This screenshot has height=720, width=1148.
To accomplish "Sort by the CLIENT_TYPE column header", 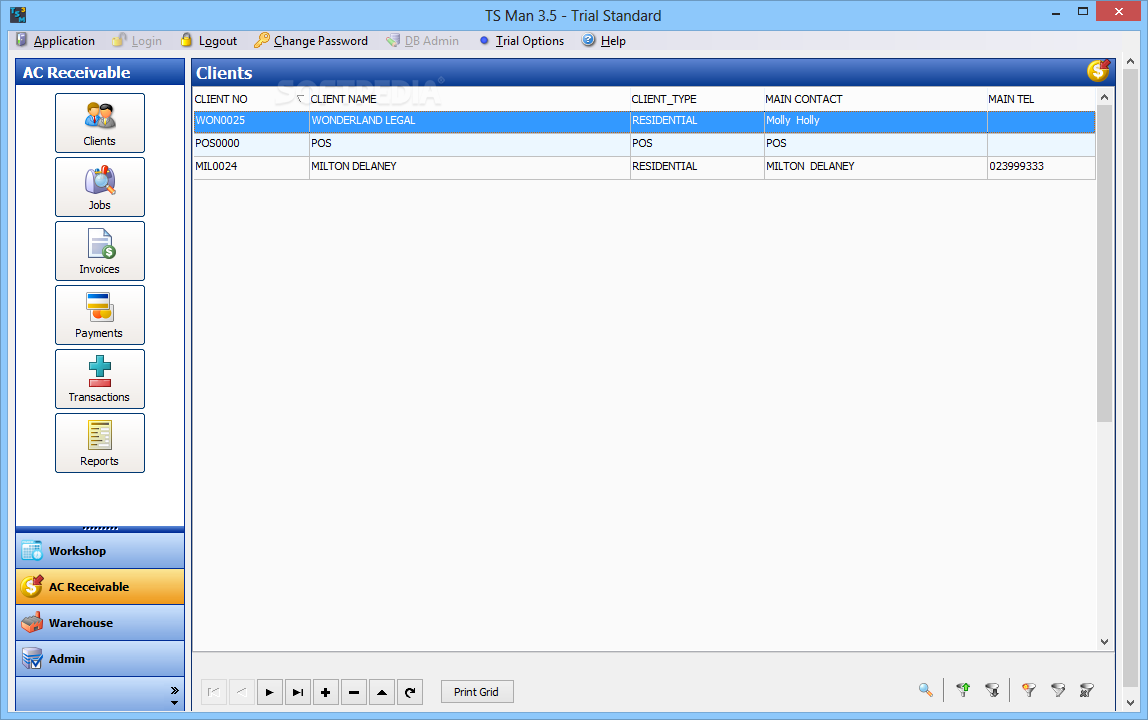I will [696, 99].
